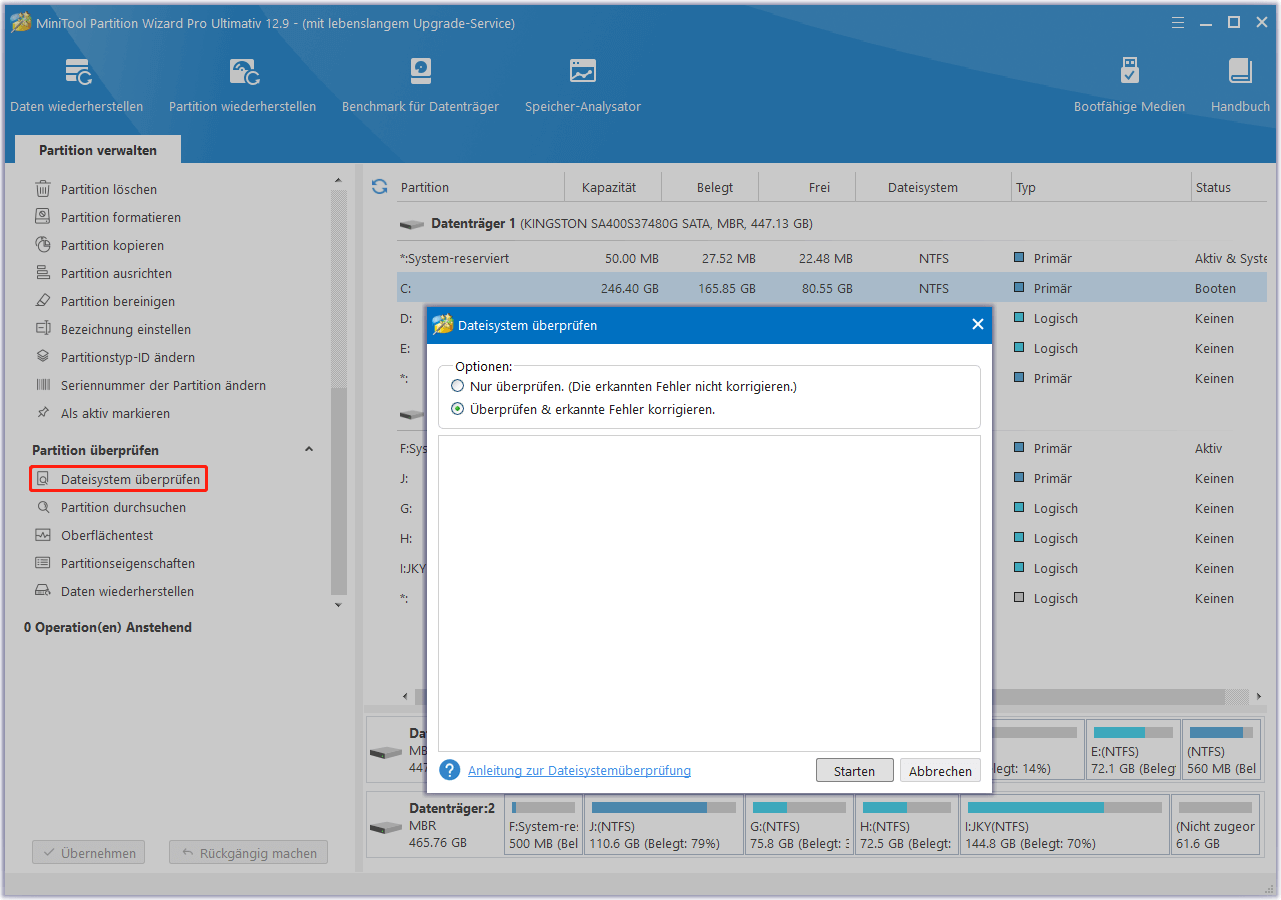Choose Partitionstyp-ID ändern
The image size is (1281, 900).
coord(128,357)
